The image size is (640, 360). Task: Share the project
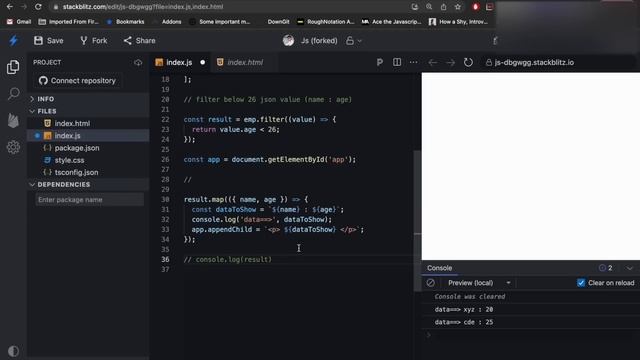[140, 40]
